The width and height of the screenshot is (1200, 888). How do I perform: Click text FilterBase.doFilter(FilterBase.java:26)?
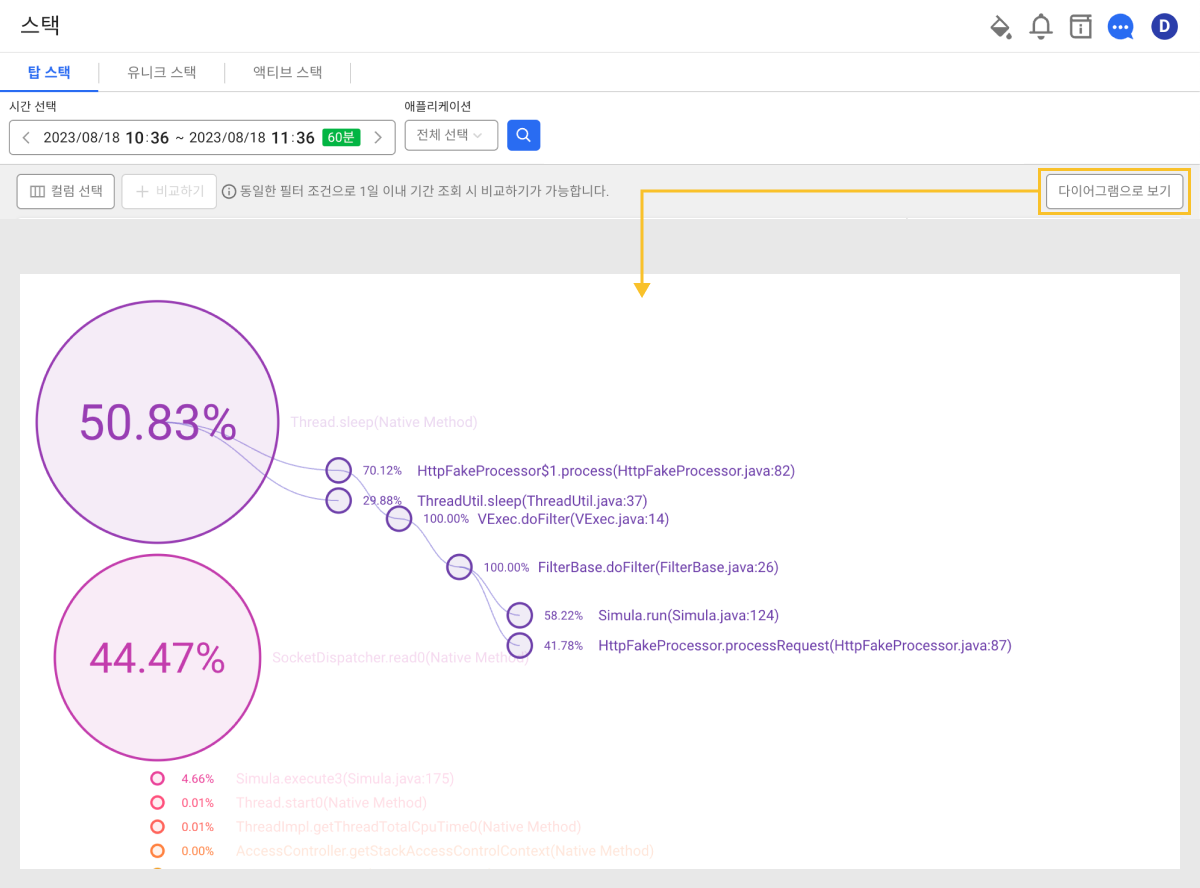tap(658, 567)
